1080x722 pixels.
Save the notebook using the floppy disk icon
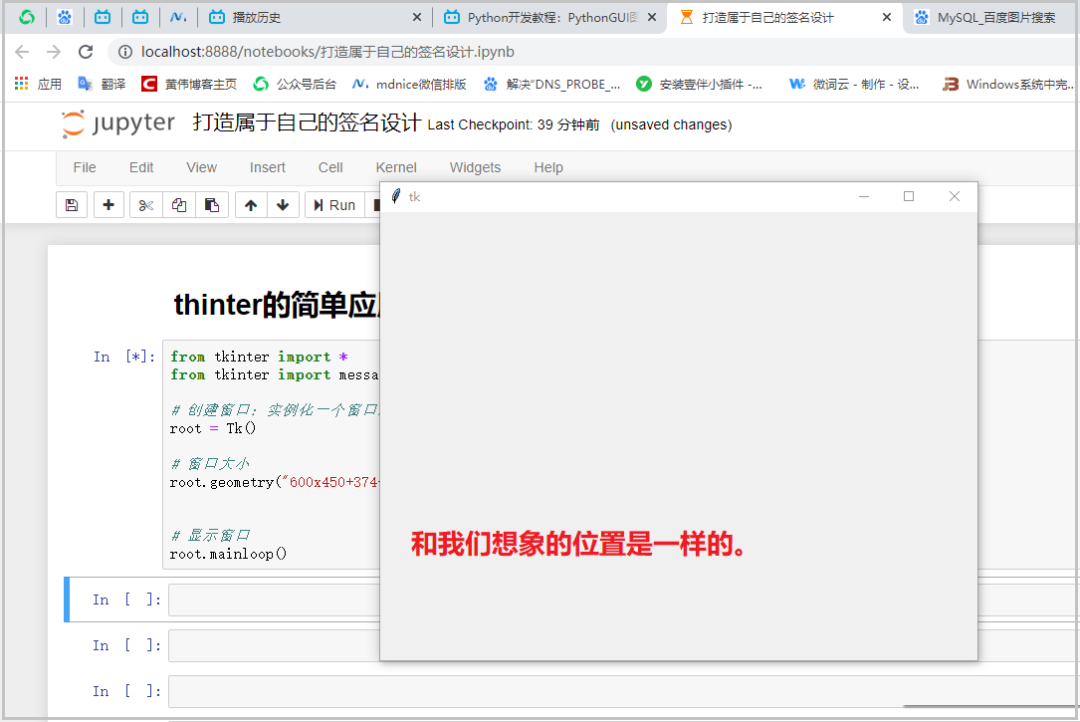(x=71, y=204)
